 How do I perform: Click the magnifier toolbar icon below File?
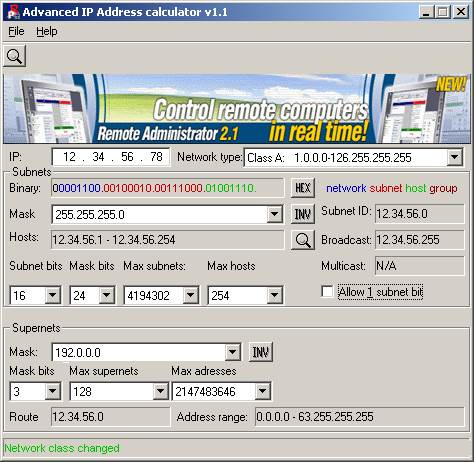[15, 56]
